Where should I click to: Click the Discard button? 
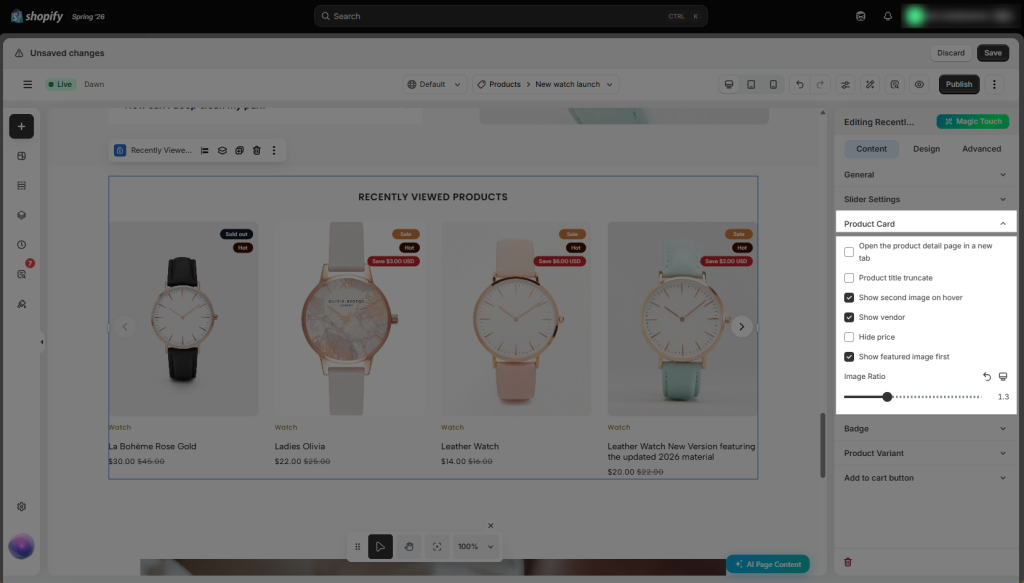pyautogui.click(x=950, y=53)
